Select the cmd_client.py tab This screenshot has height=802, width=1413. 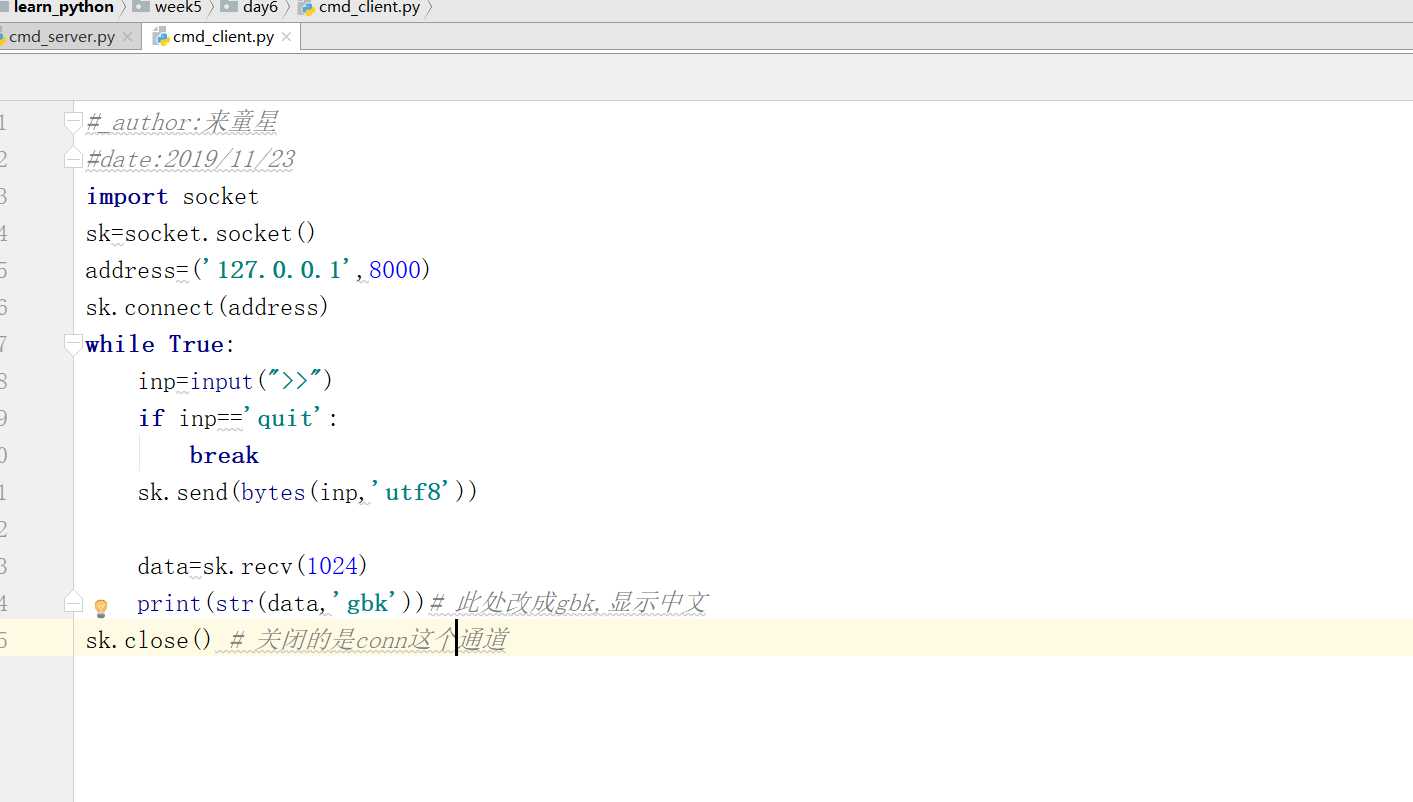click(x=222, y=37)
